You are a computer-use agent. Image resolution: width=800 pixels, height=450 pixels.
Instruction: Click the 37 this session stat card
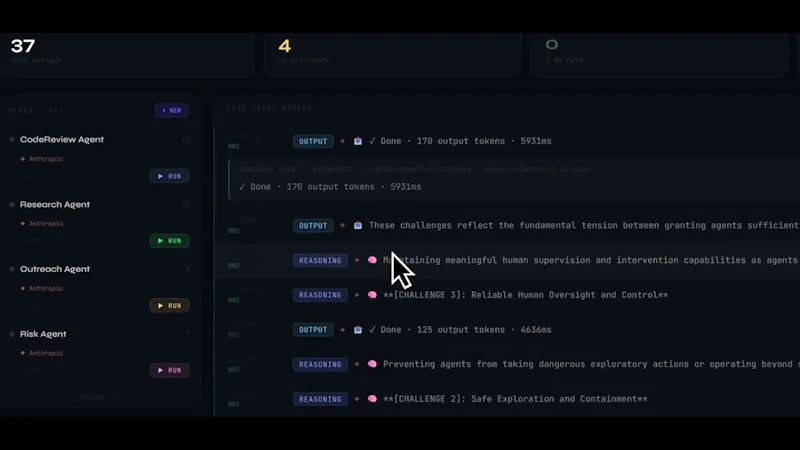(127, 55)
